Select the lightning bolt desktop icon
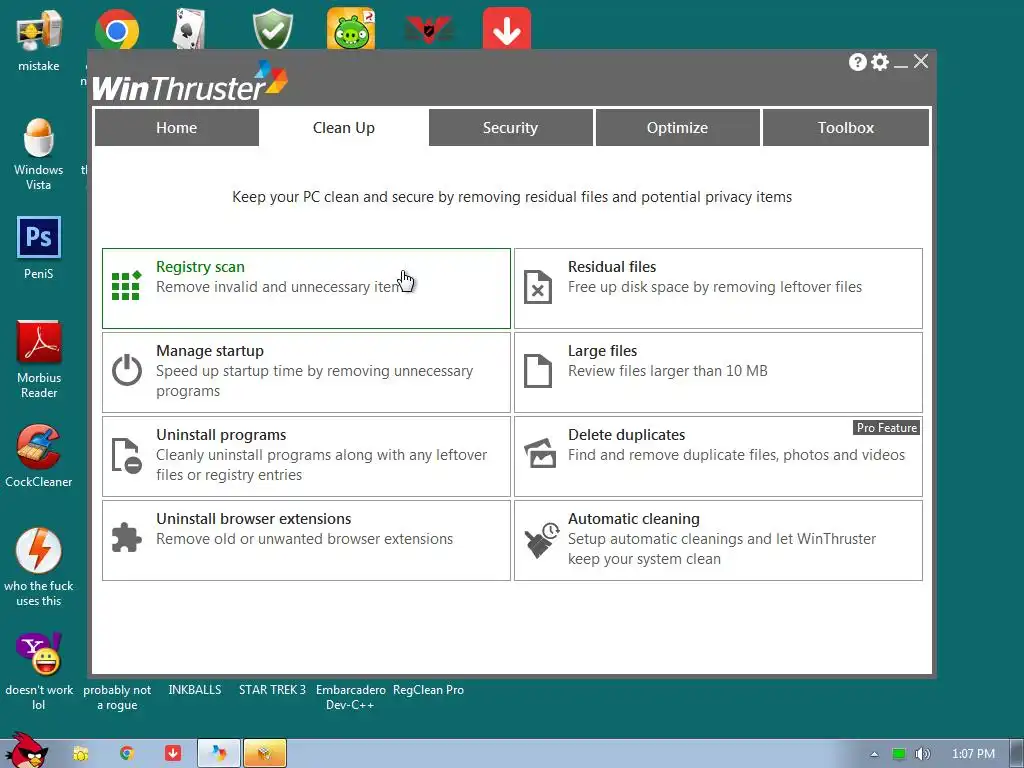The image size is (1024, 768). click(x=39, y=567)
